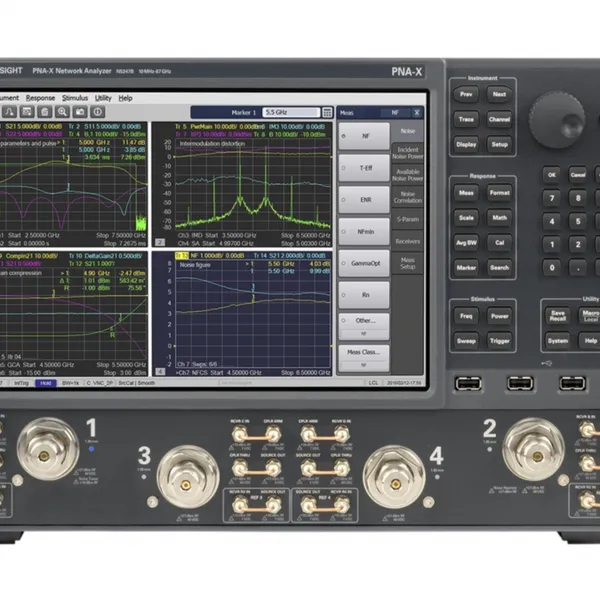Click the Marker 1 frequency input field
600x600 pixels.
[291, 112]
